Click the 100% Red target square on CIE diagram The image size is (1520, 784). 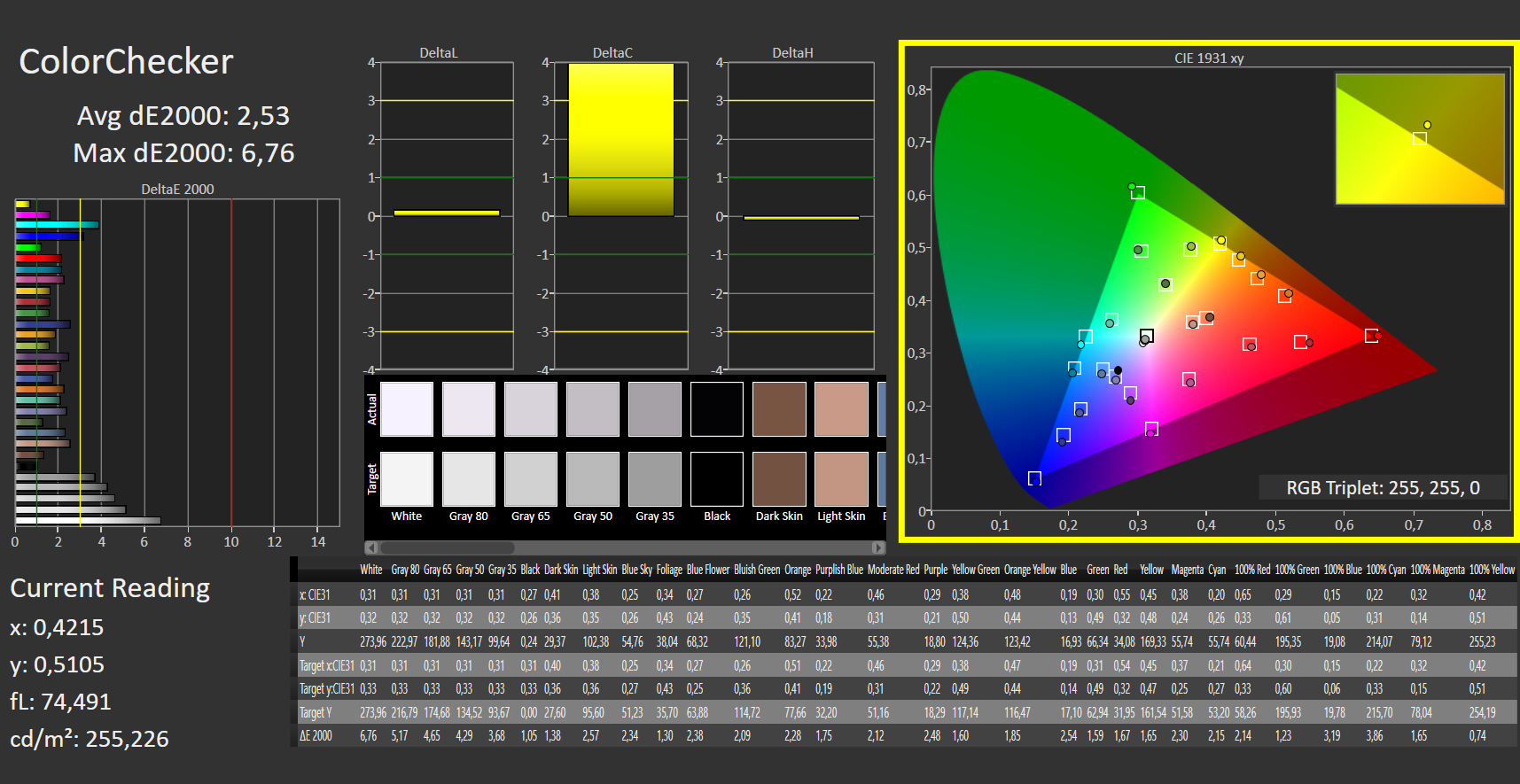coord(1371,336)
